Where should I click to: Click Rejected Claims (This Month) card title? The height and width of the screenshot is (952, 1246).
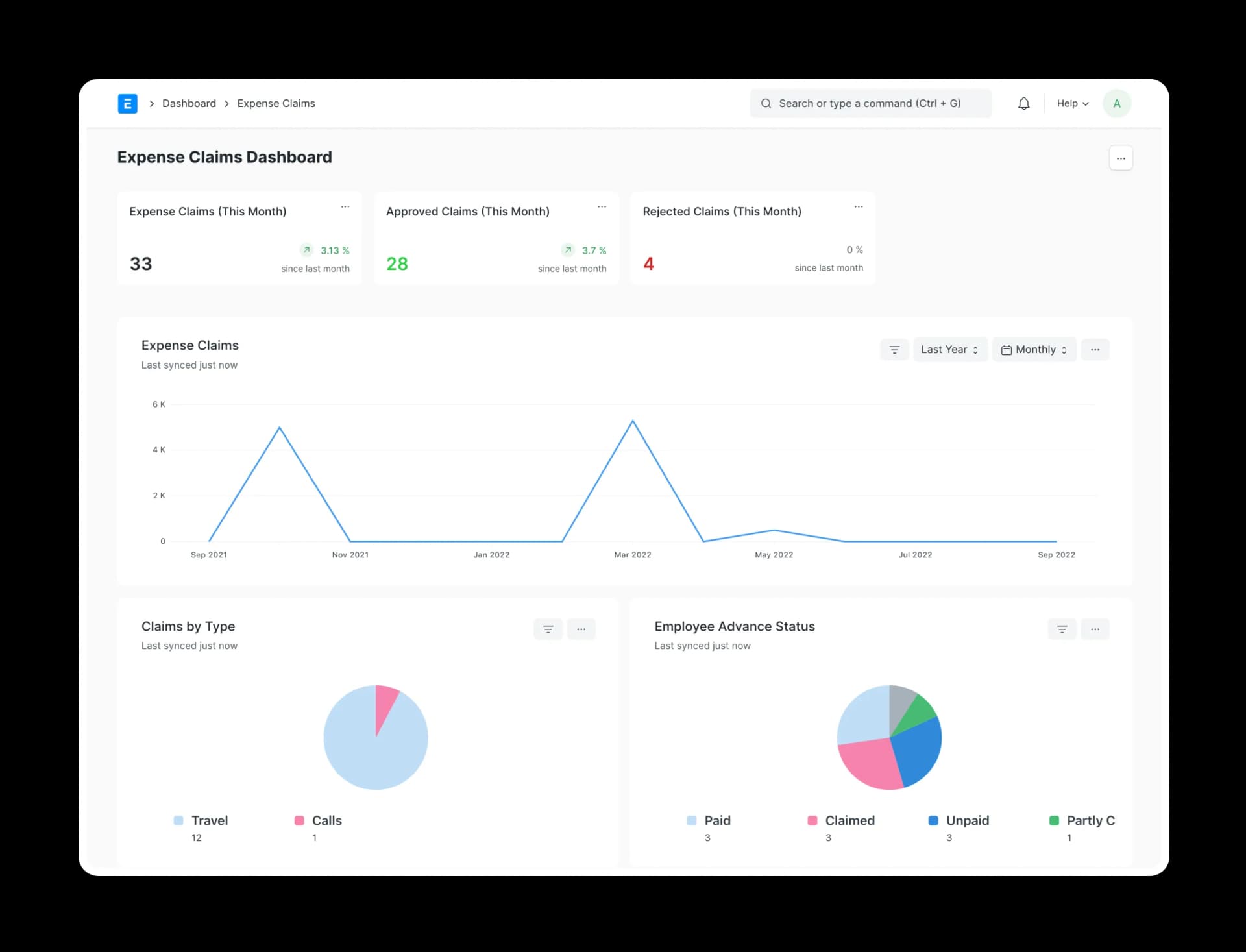[722, 212]
